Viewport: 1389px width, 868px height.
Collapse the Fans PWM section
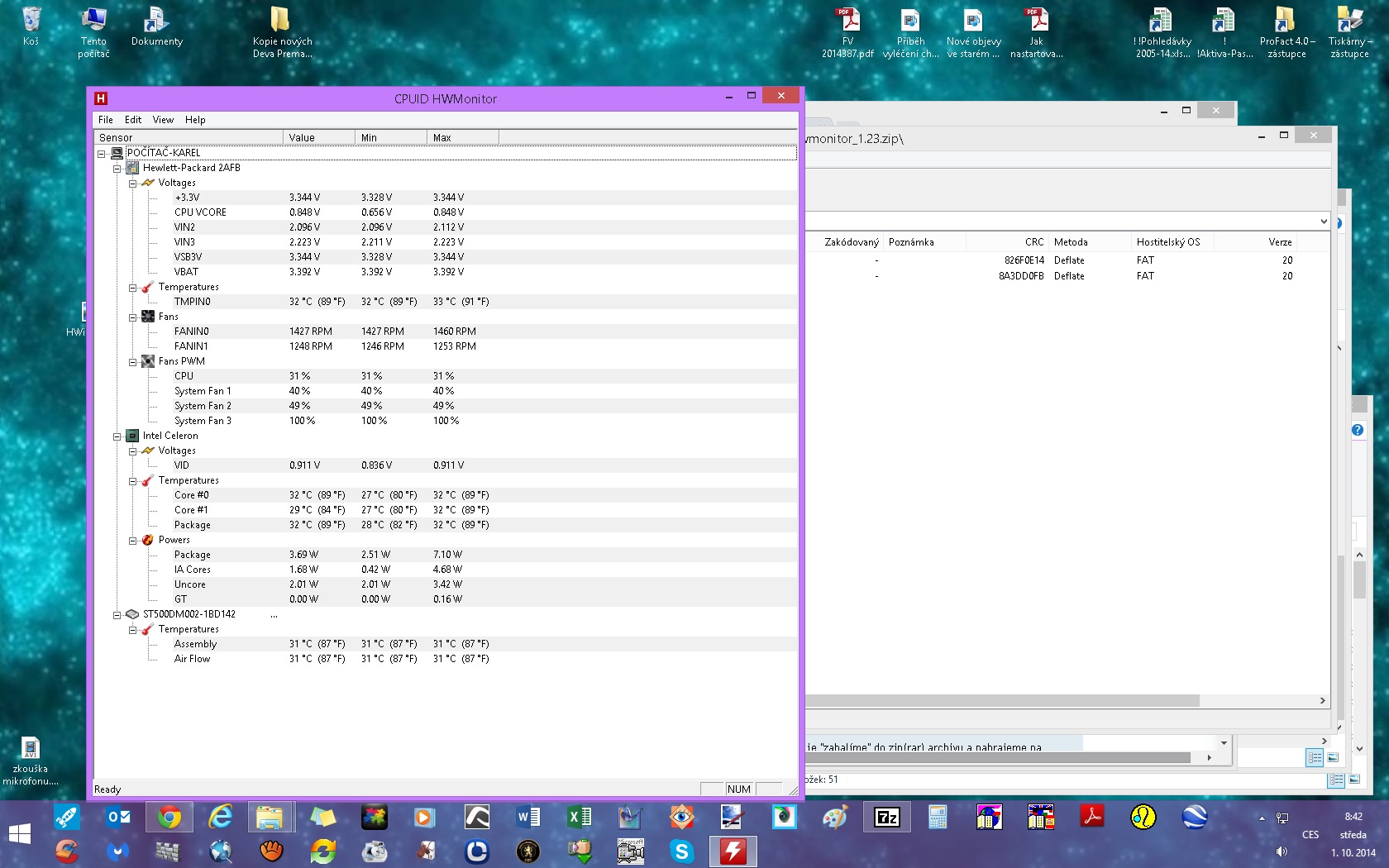[x=132, y=361]
